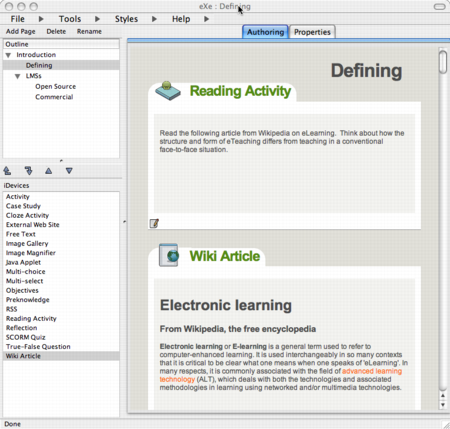450x429 pixels.
Task: Click the Add Page button
Action: 21,31
